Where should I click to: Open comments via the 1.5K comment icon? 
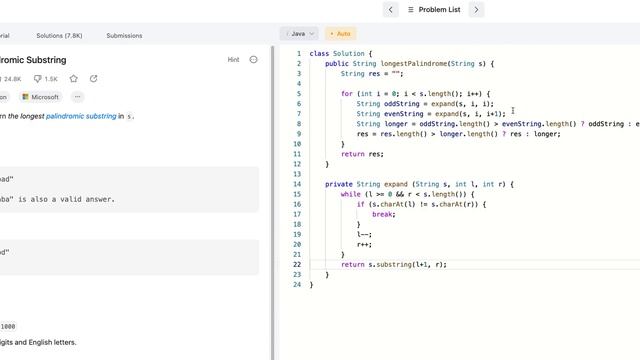[45, 79]
